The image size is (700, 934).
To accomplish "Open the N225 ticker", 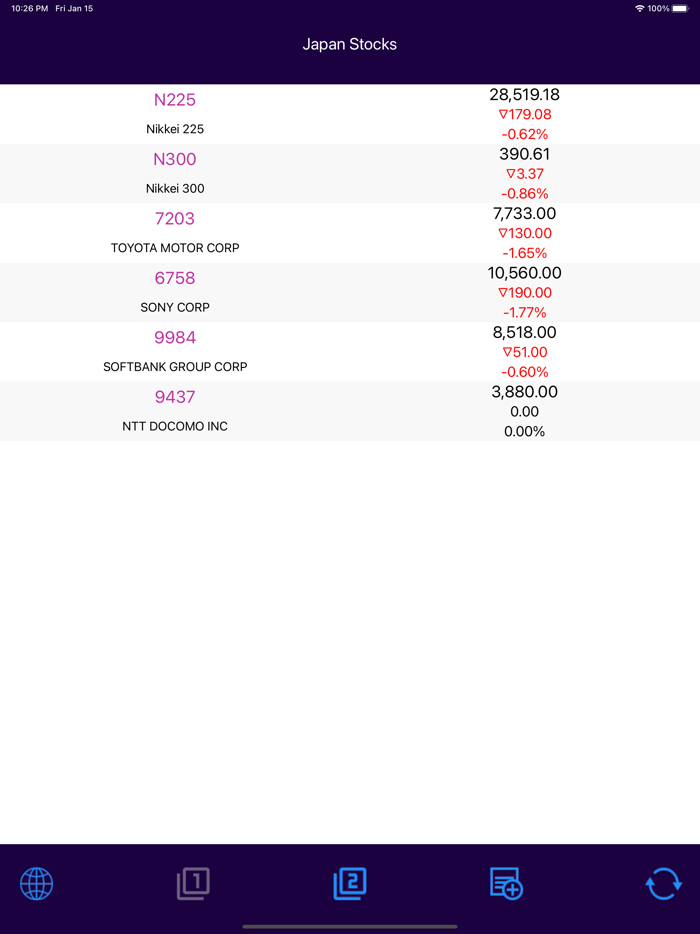I will click(x=175, y=100).
